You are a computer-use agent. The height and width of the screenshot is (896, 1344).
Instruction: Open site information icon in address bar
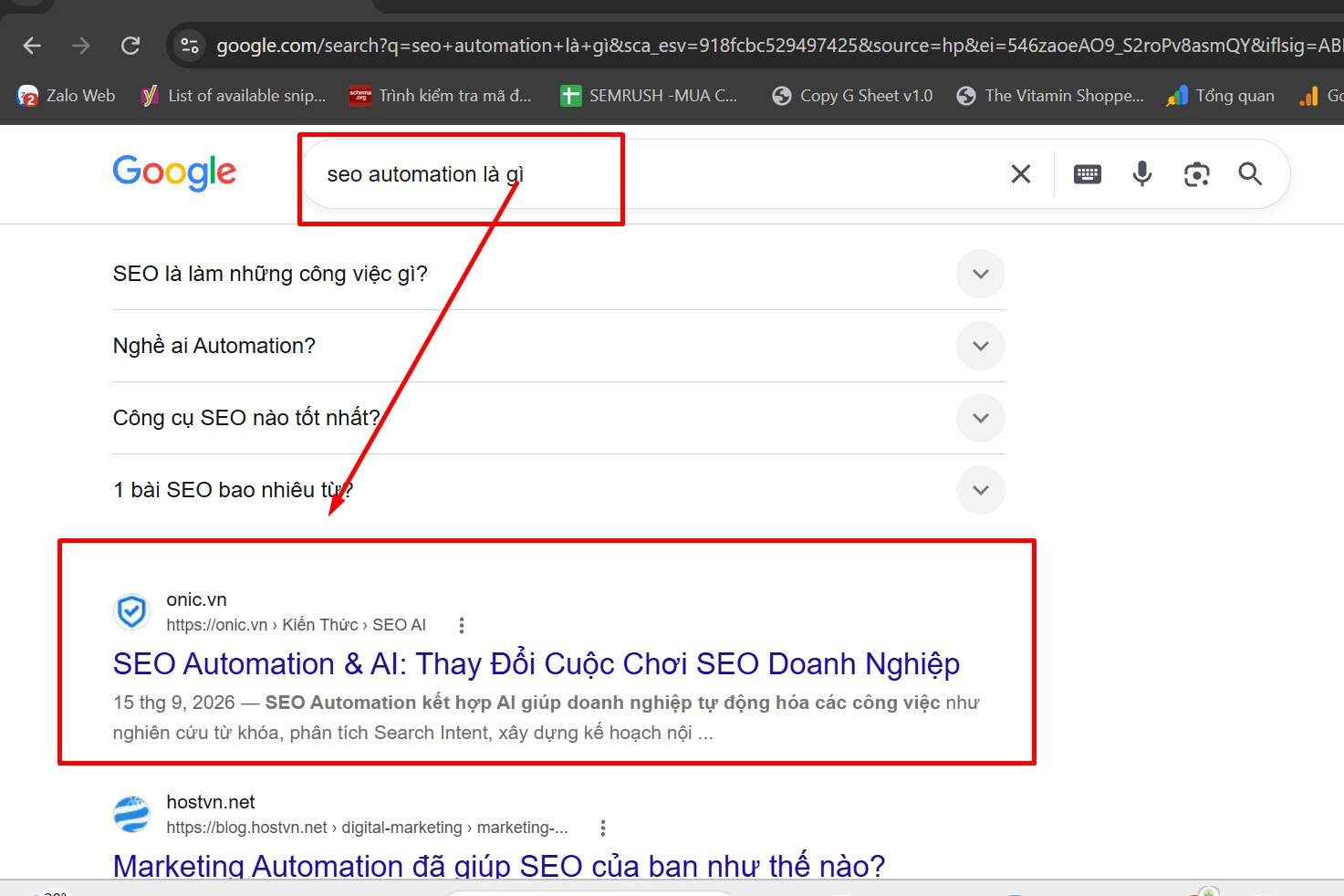coord(189,46)
